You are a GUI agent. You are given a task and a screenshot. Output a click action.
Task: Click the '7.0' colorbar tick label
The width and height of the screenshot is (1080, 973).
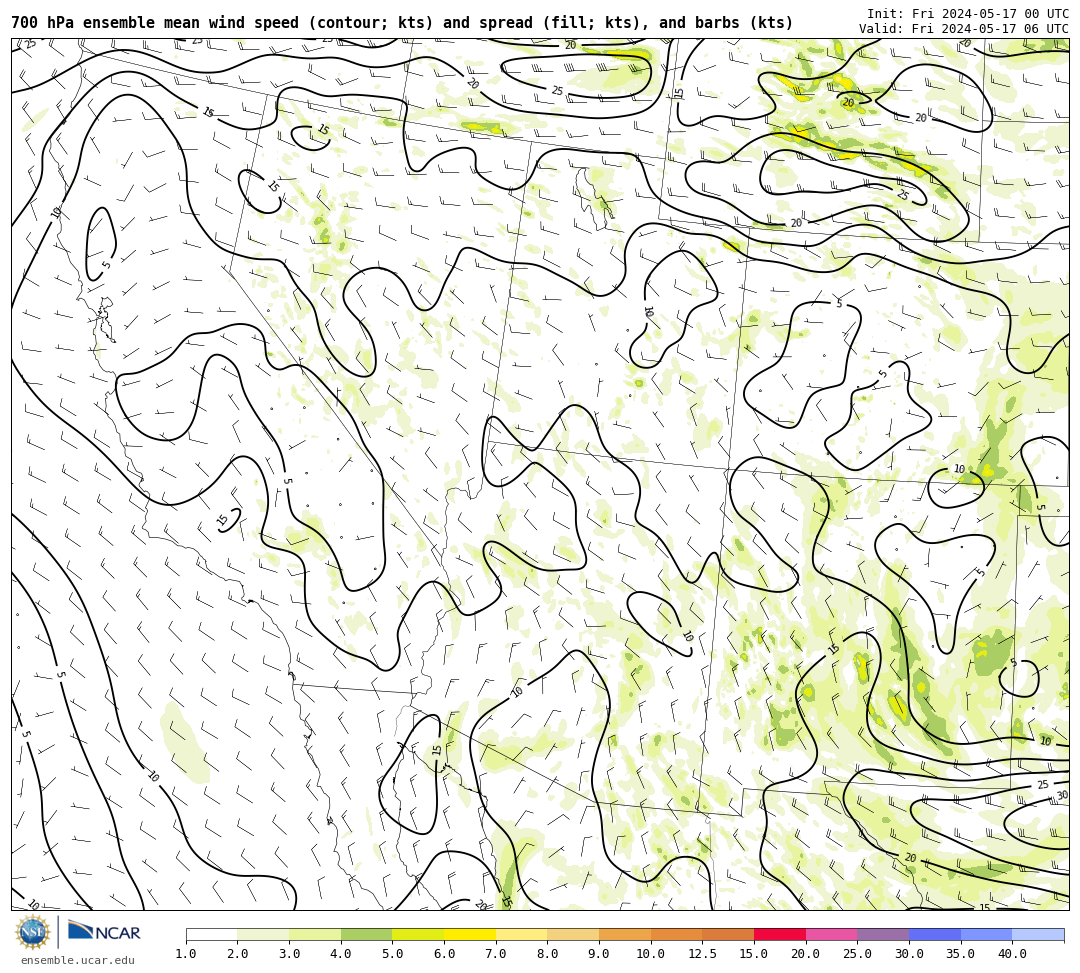pos(496,954)
